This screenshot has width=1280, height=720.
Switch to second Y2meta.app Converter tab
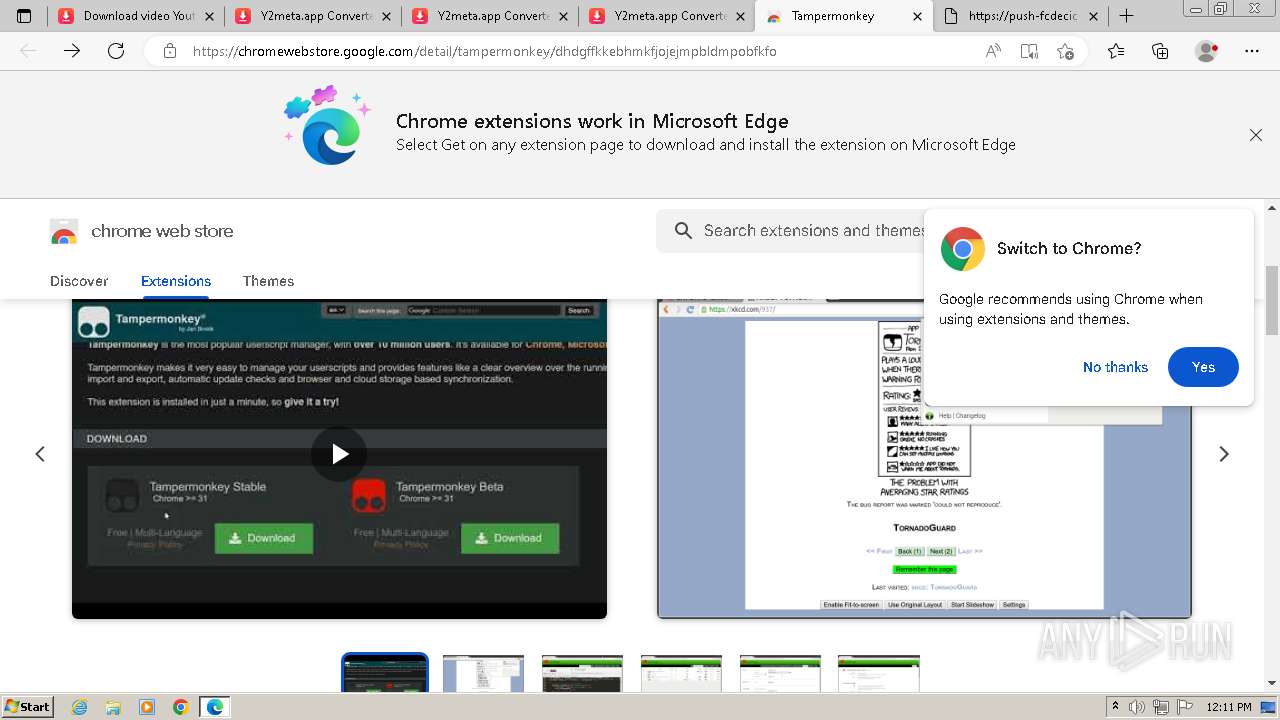point(490,16)
